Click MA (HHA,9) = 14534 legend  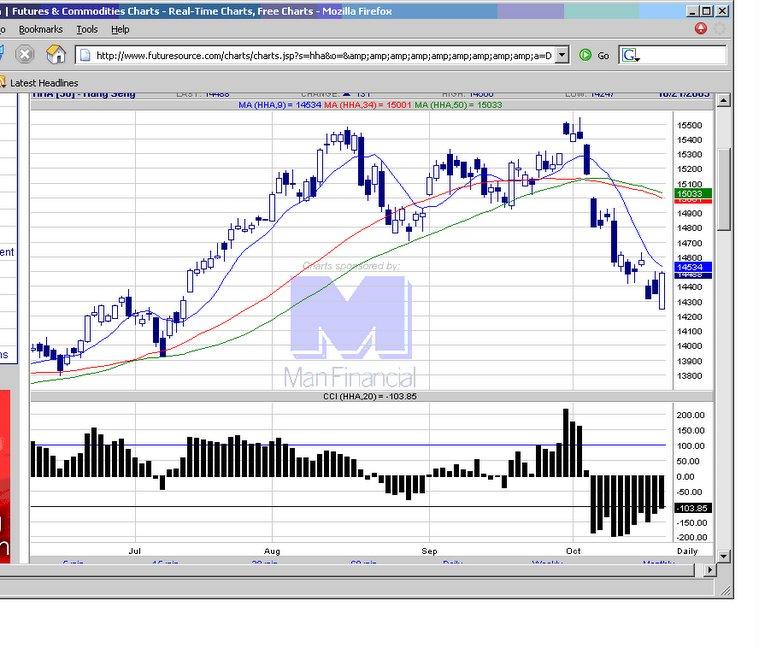point(279,105)
